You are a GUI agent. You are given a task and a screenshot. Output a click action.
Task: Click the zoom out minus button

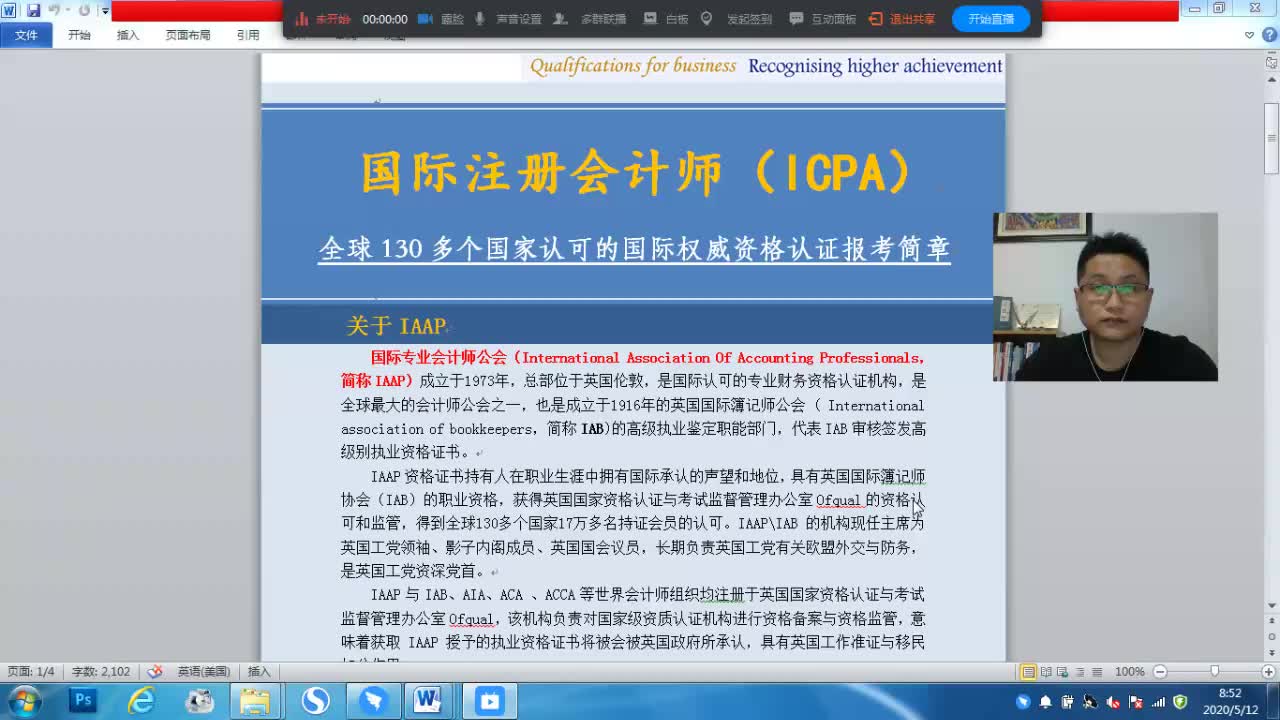(1160, 672)
